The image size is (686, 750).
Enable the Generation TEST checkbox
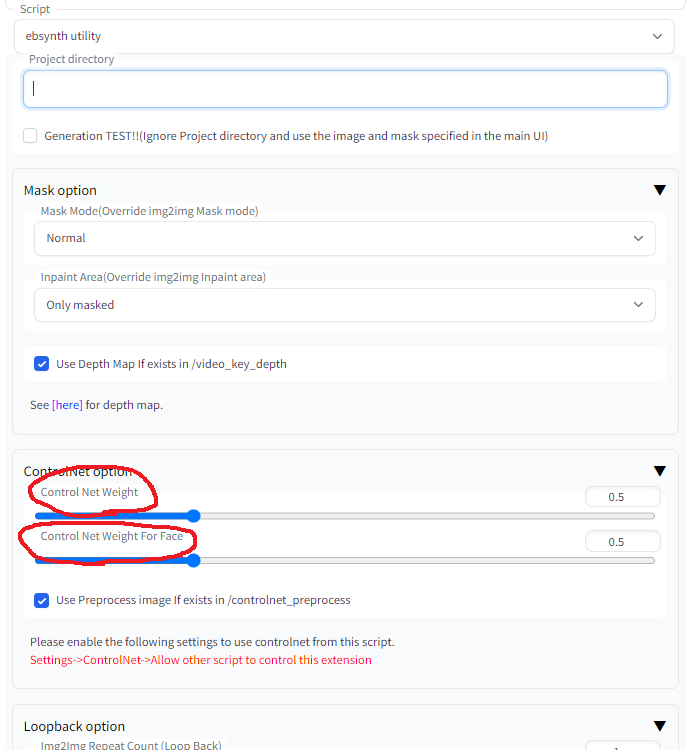(30, 136)
